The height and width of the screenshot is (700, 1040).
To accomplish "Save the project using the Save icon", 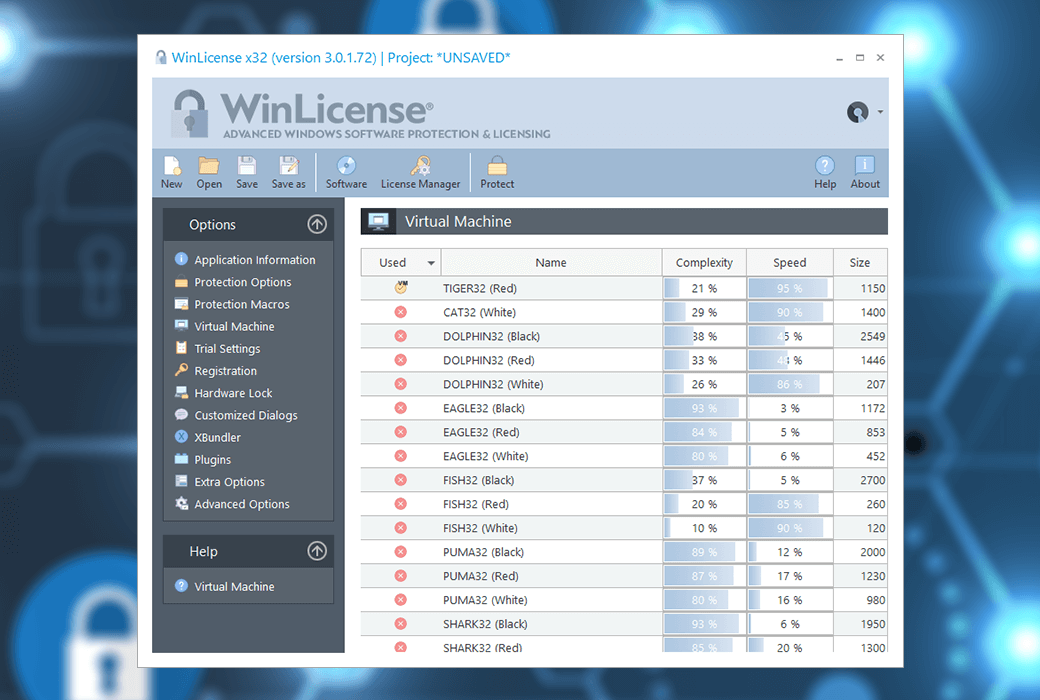I will point(246,170).
